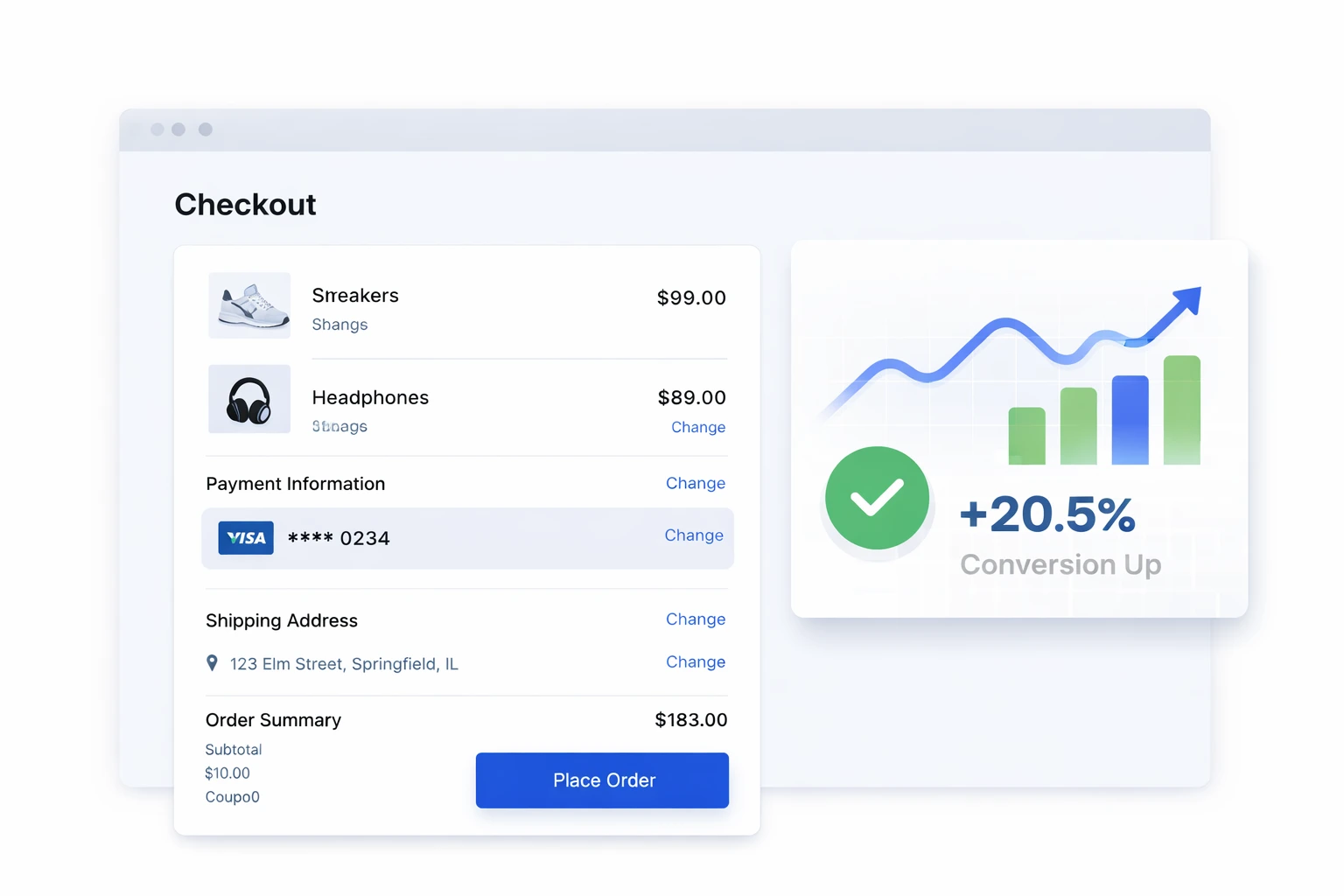Select the masked card number 0234
Viewport: 1344px width, 896px height.
(x=339, y=538)
